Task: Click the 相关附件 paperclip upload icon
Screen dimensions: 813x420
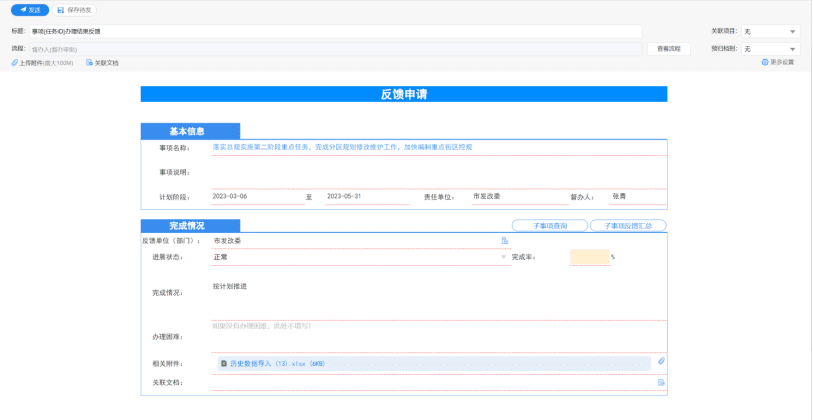Action: coord(661,361)
